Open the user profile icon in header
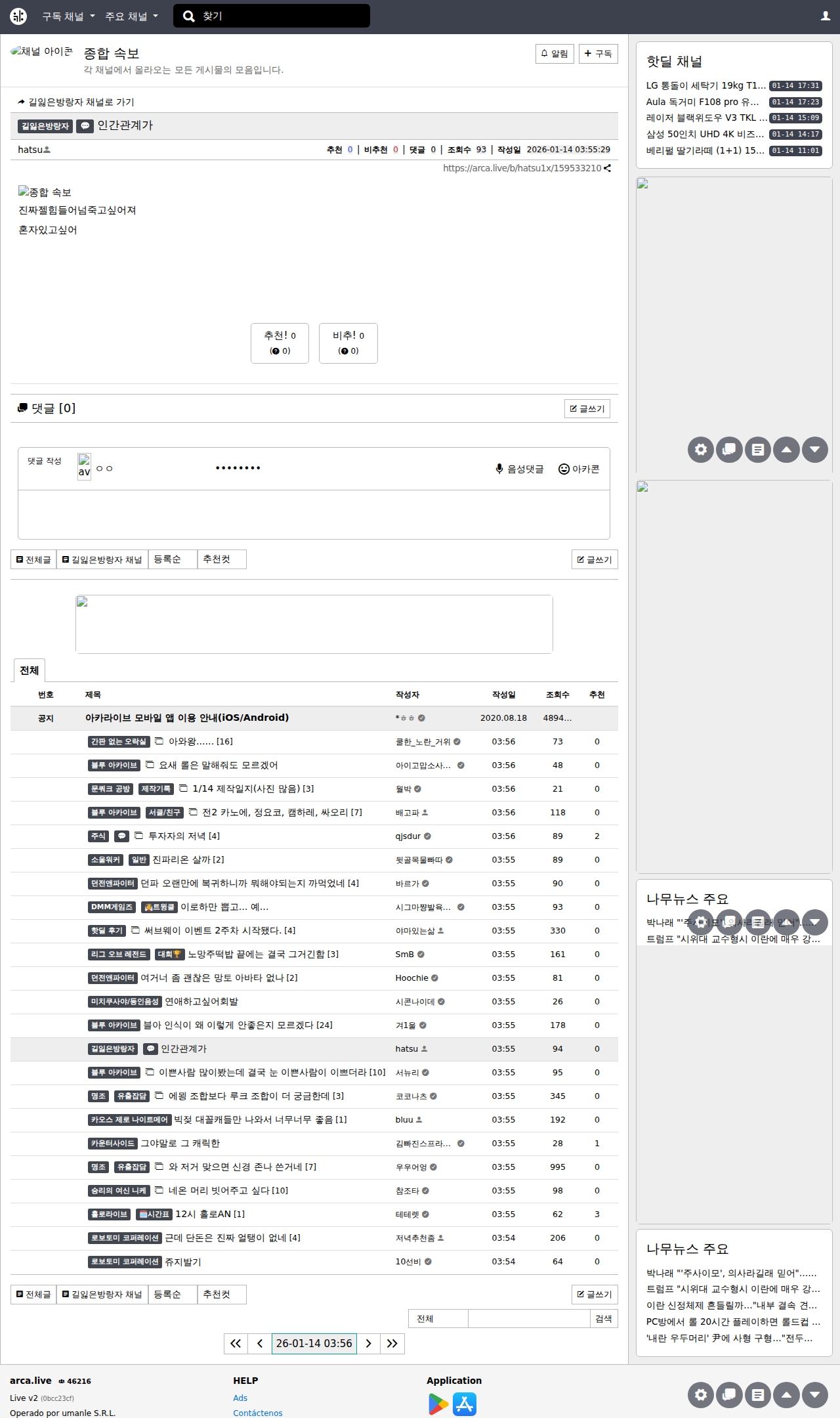This screenshot has height=1418, width=840. coord(825,16)
